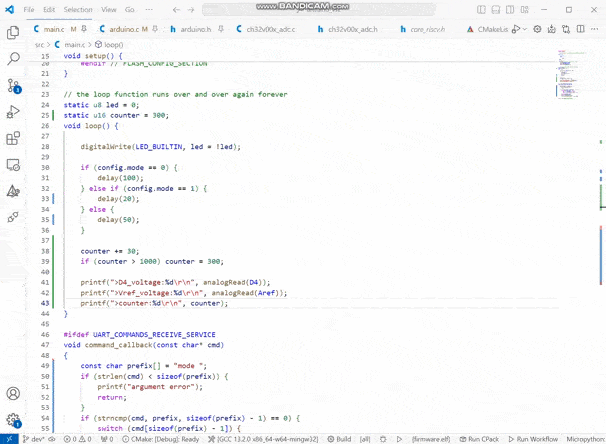Click Run CPack in status bar
606x444 pixels.
(479, 439)
